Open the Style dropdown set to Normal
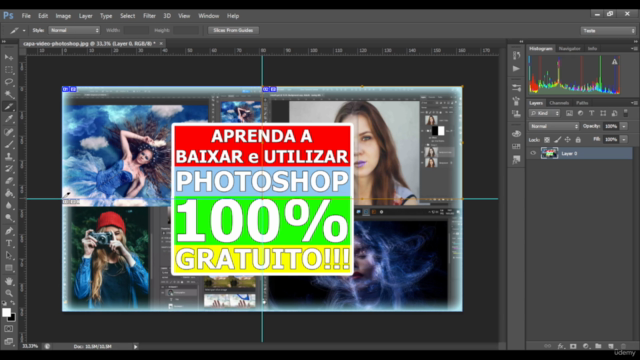The height and width of the screenshot is (360, 640). pyautogui.click(x=74, y=30)
